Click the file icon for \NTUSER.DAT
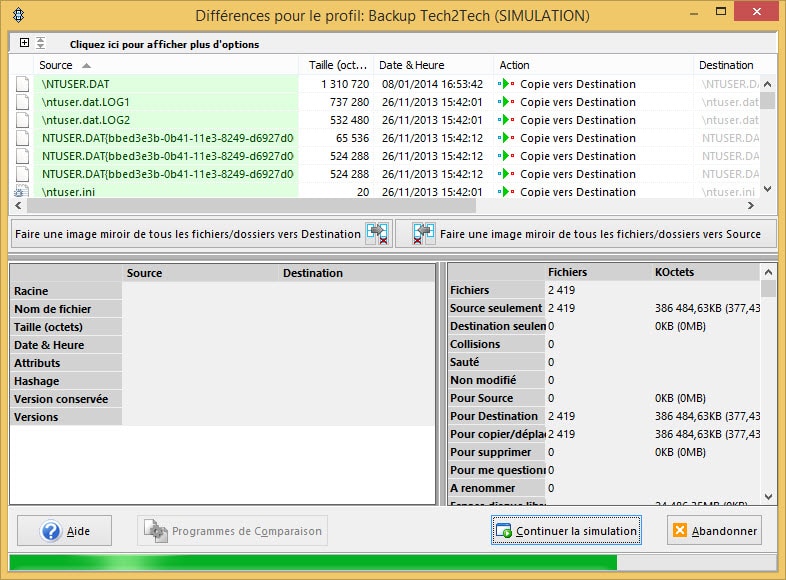 (x=22, y=84)
